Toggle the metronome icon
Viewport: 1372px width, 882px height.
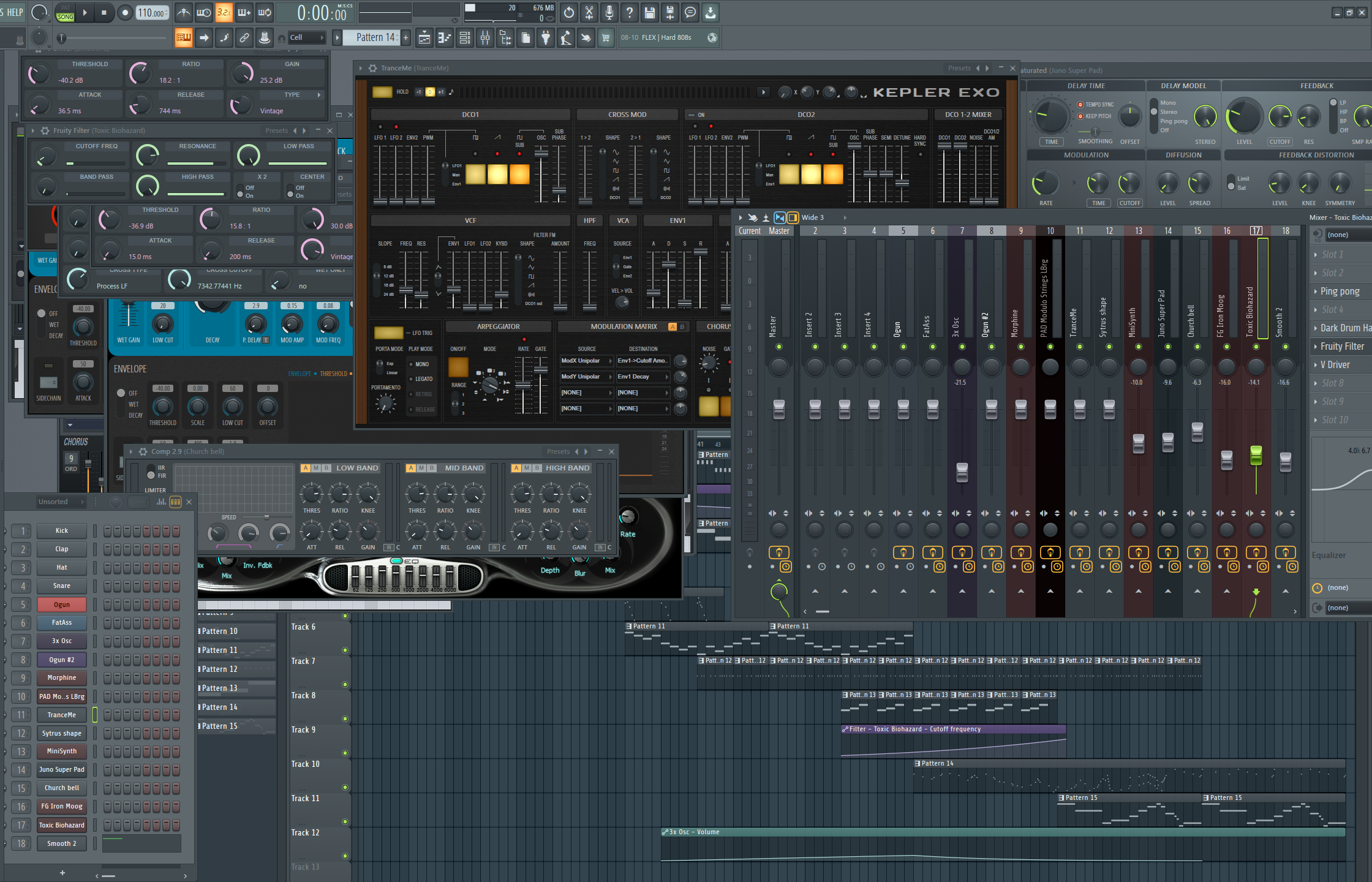click(x=183, y=12)
